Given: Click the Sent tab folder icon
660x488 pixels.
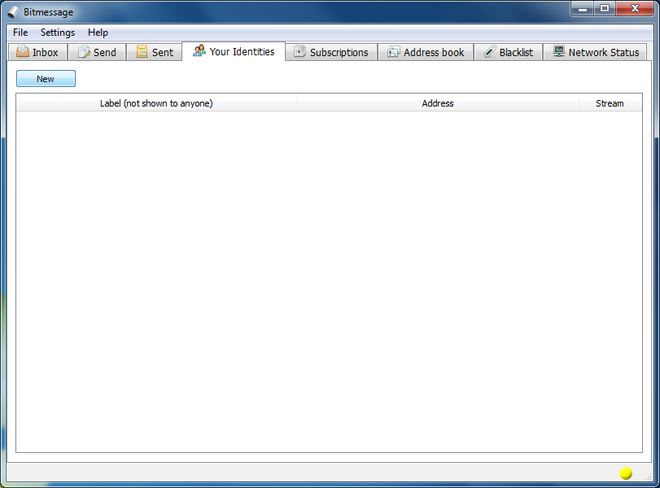Looking at the screenshot, I should click(x=142, y=52).
